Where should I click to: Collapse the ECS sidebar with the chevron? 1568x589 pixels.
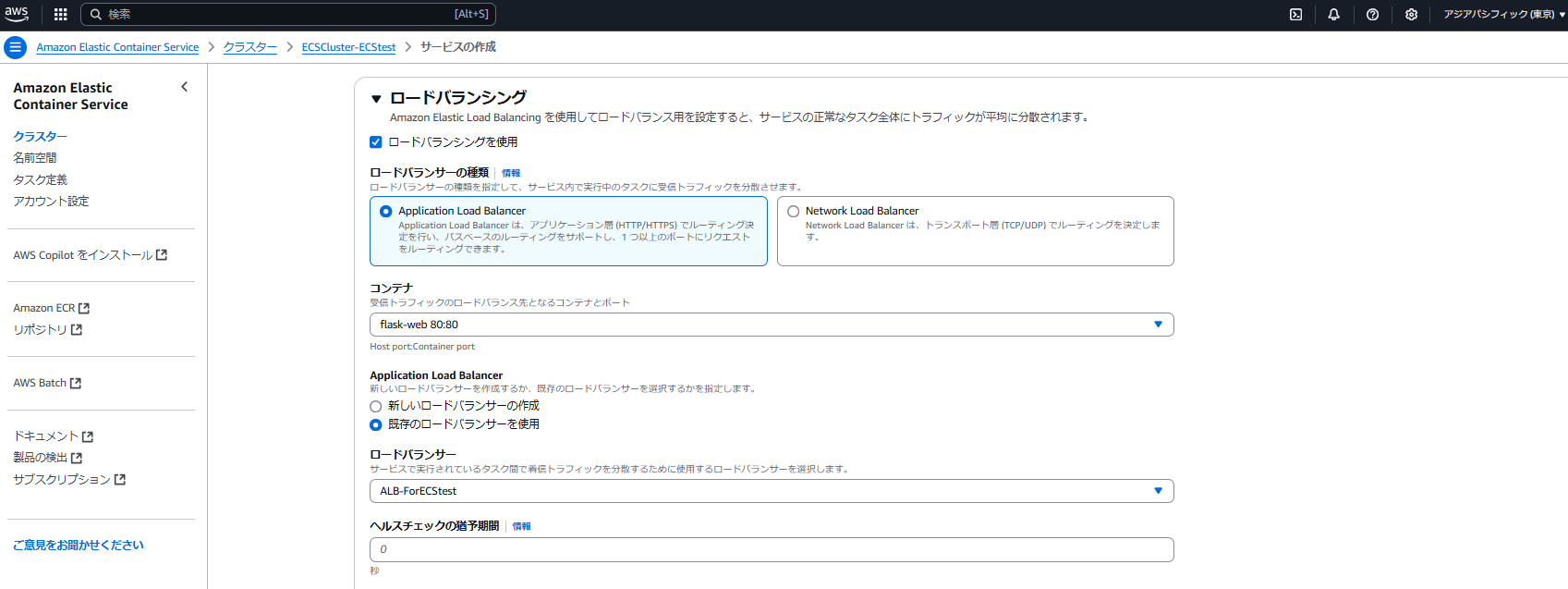coord(185,87)
